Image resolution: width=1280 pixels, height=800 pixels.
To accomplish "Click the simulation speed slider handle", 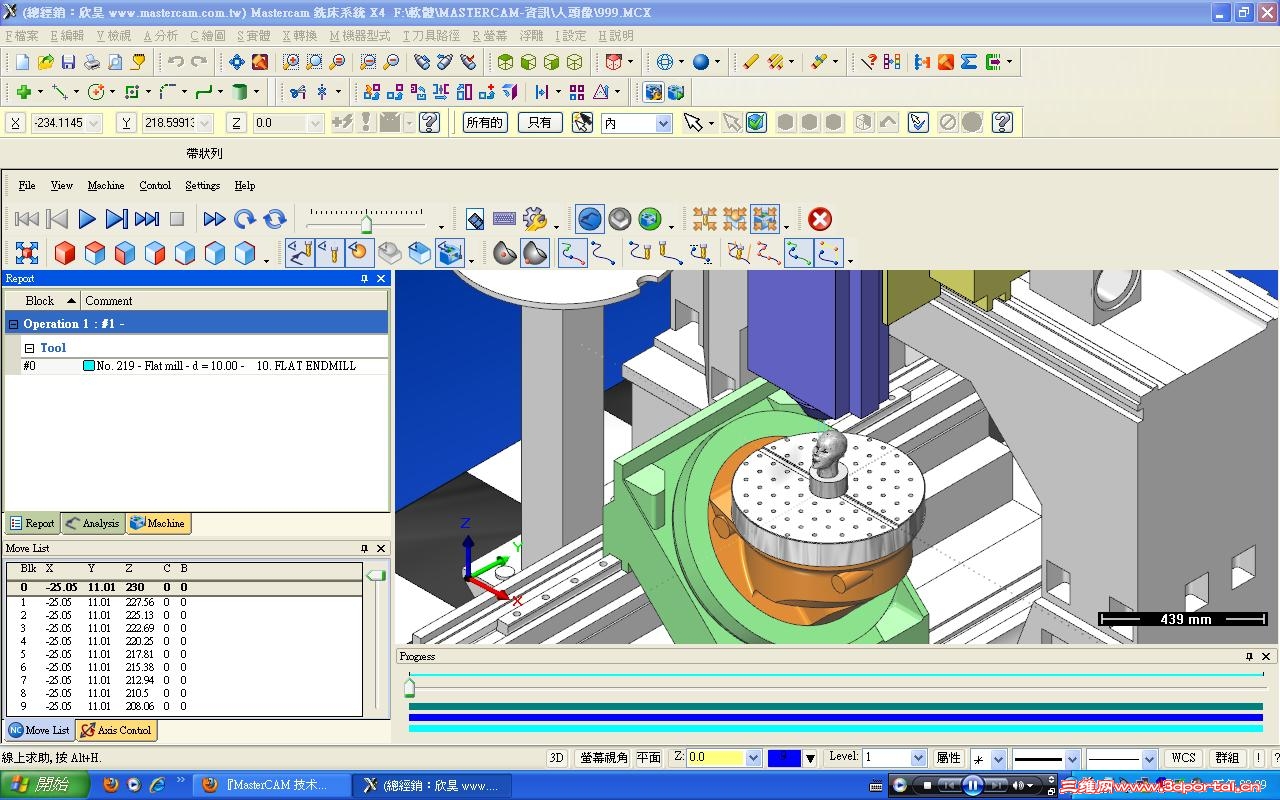I will [367, 224].
